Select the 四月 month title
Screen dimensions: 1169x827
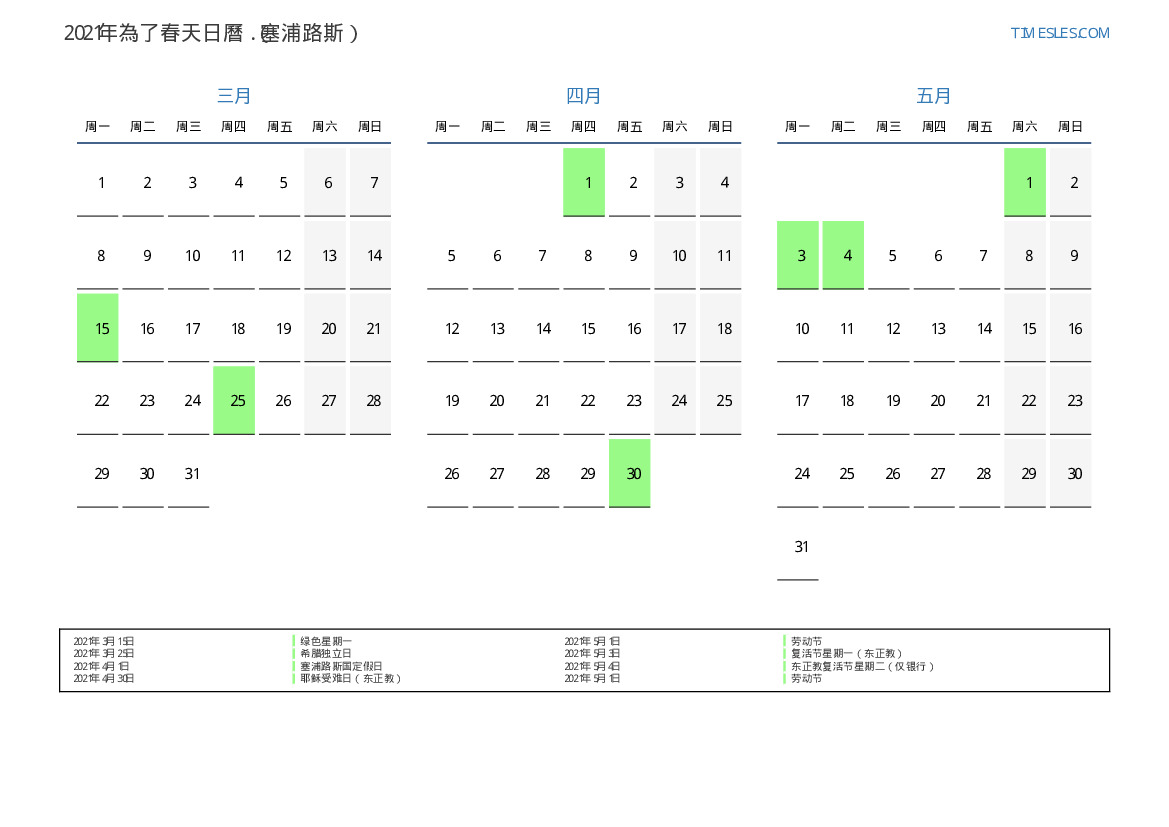pos(584,96)
